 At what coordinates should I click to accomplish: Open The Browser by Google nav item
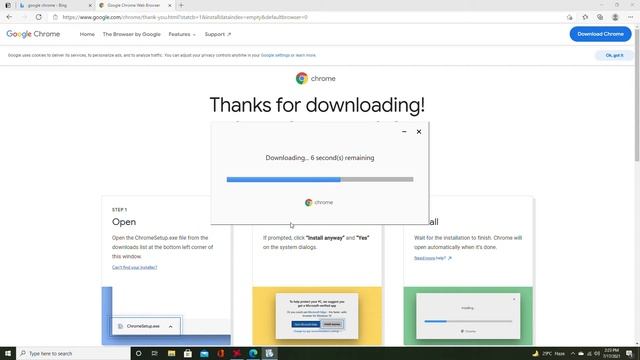pos(131,34)
